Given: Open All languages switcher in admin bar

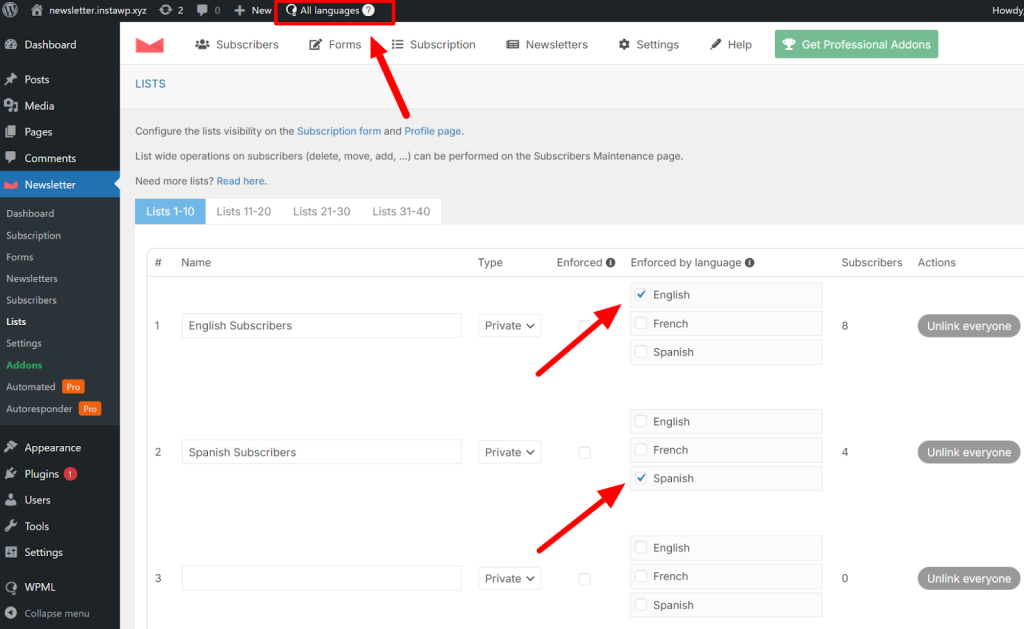Looking at the screenshot, I should (329, 10).
